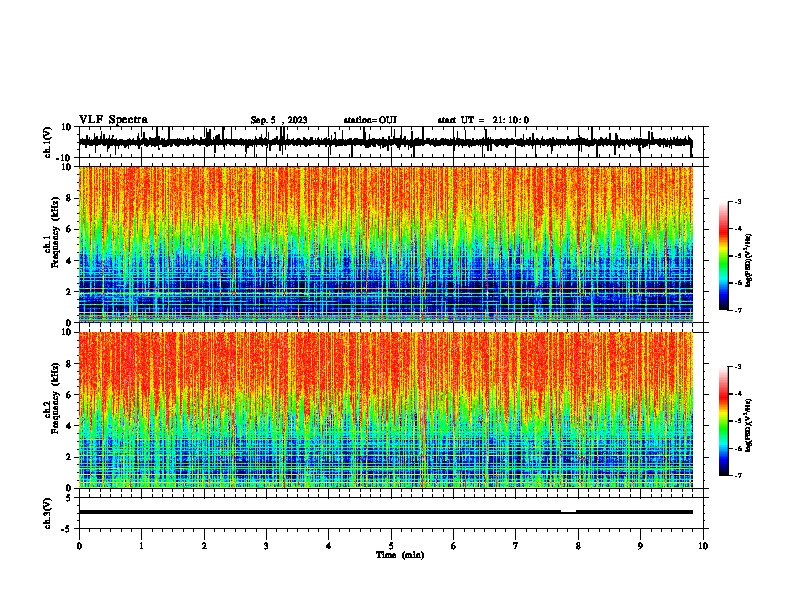Screen dimensions: 792x612
Task: Click the "VLF Spectra" plot title
Action: (x=113, y=120)
